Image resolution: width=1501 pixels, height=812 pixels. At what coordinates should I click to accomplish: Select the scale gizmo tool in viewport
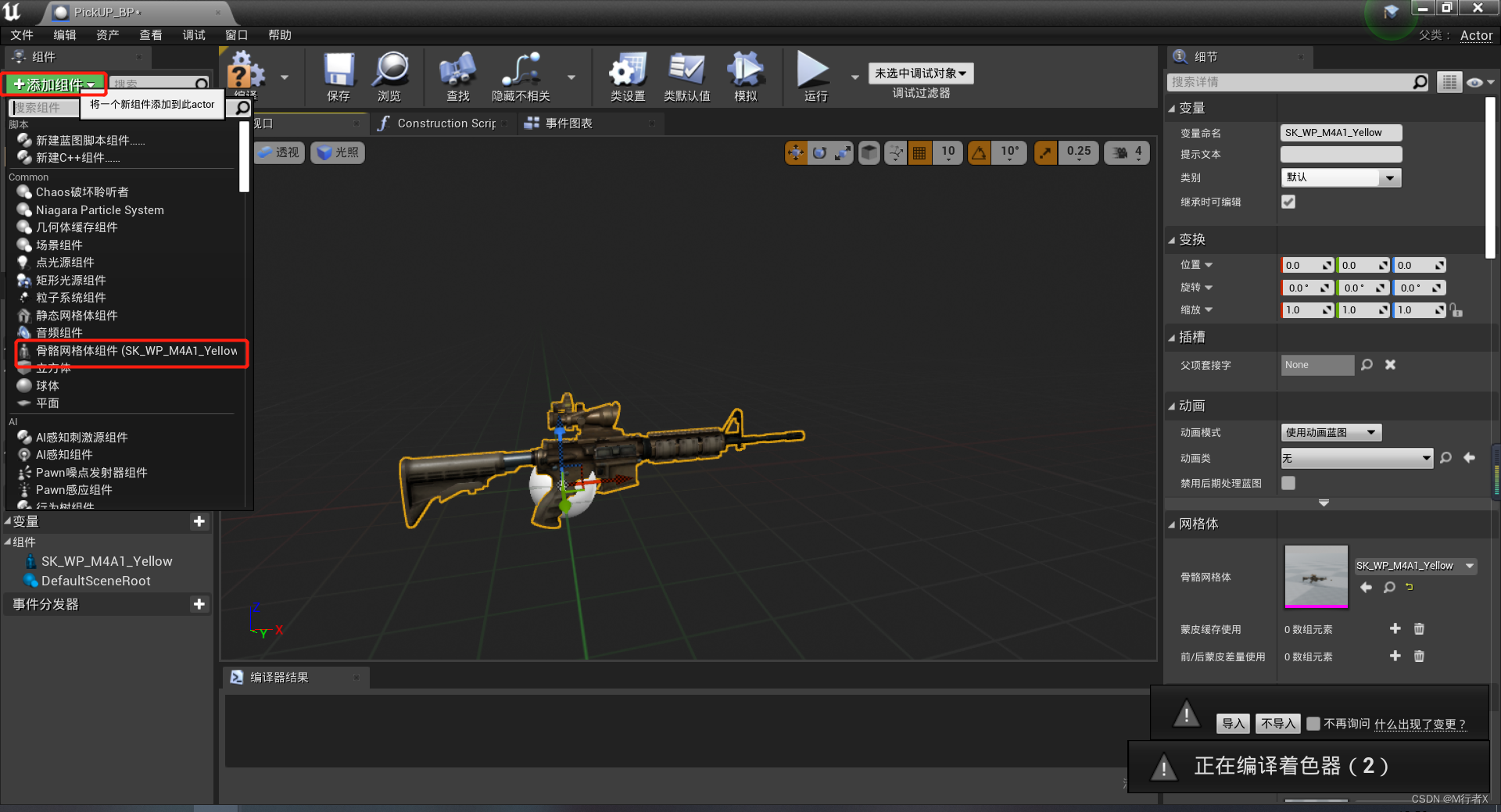pyautogui.click(x=842, y=152)
